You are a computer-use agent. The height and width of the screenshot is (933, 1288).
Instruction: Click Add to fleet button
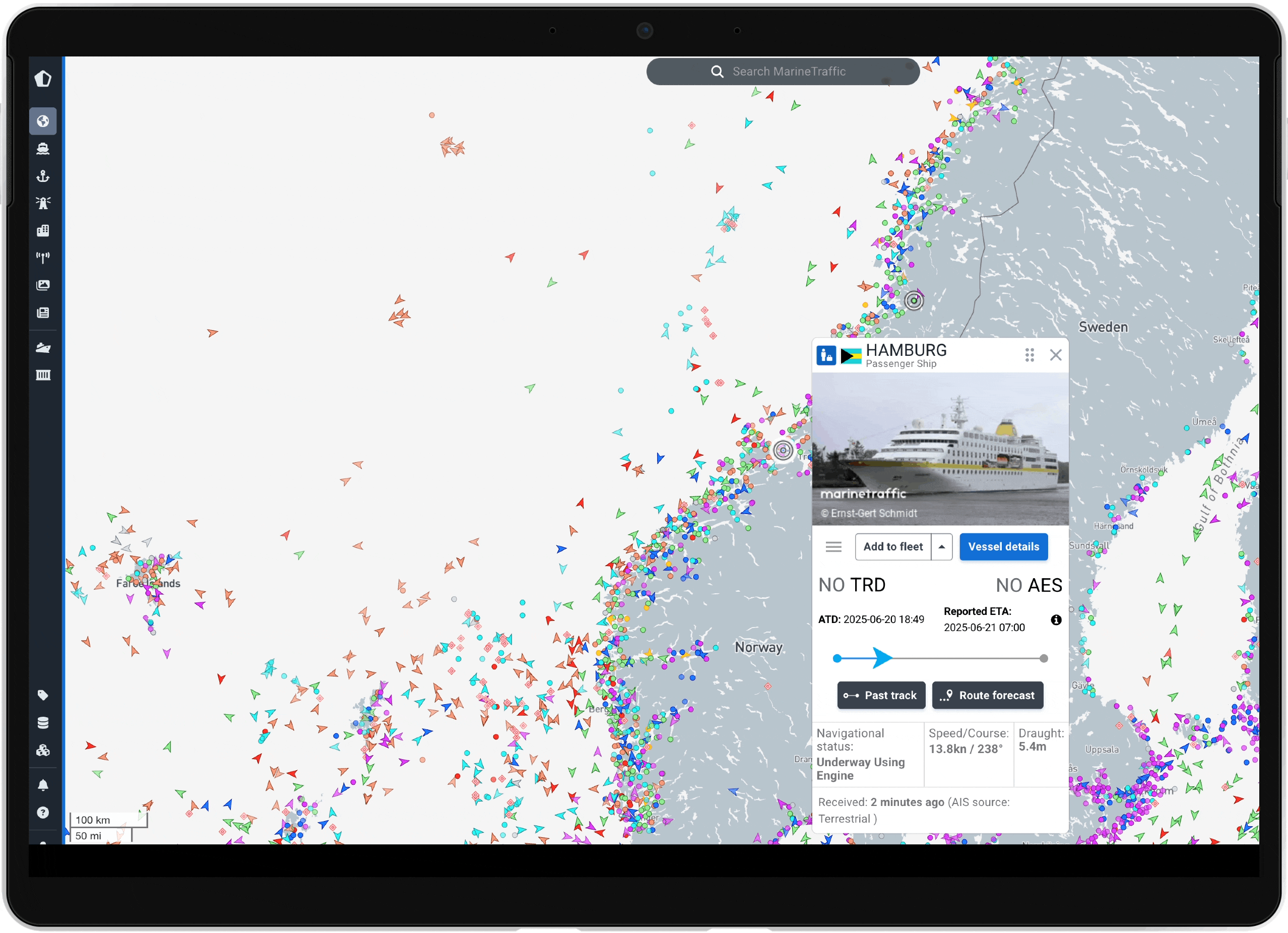click(893, 546)
